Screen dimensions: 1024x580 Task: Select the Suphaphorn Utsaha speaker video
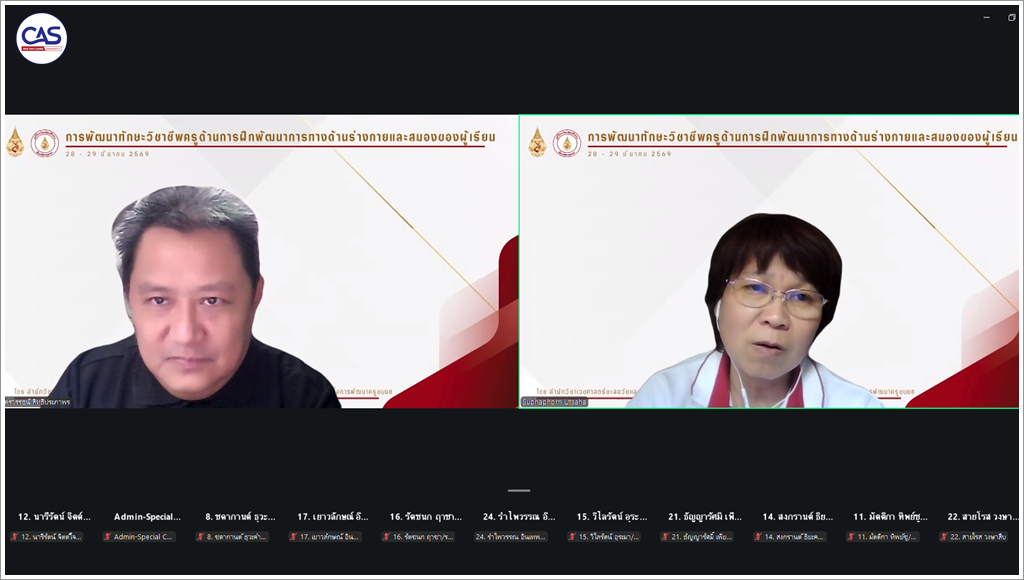pyautogui.click(x=769, y=261)
